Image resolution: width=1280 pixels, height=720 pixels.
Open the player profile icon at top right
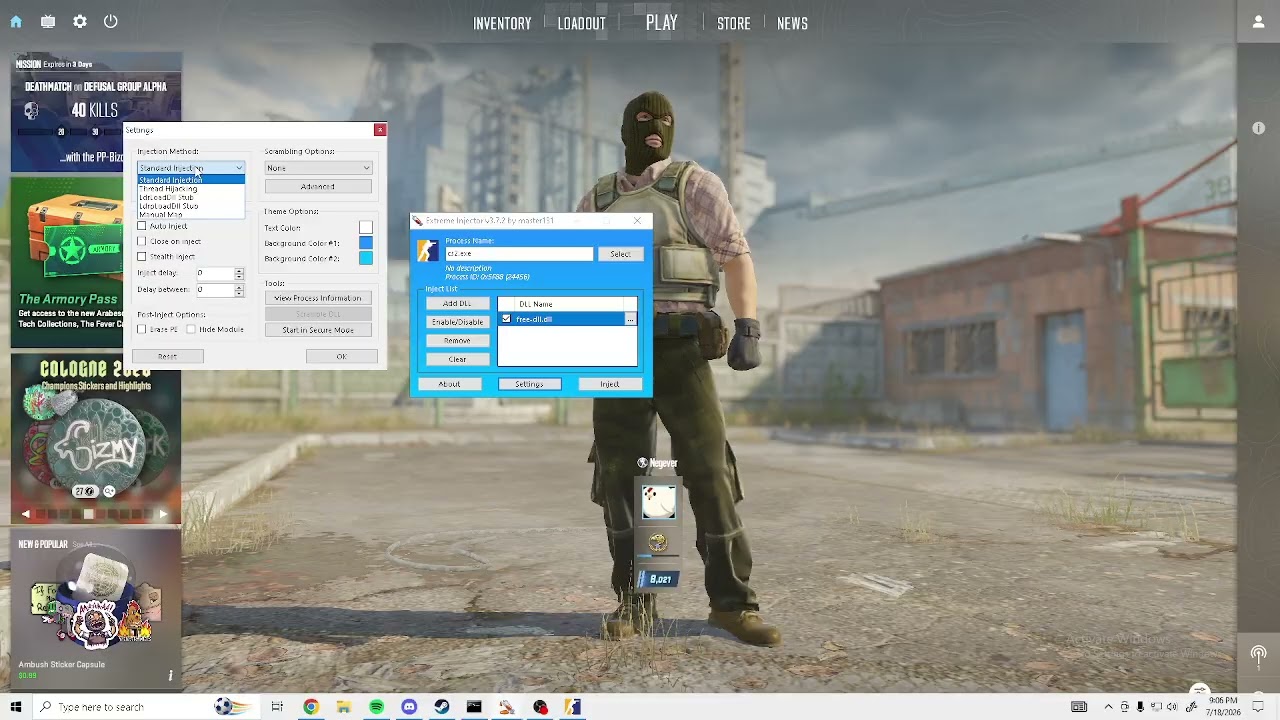(x=1258, y=22)
